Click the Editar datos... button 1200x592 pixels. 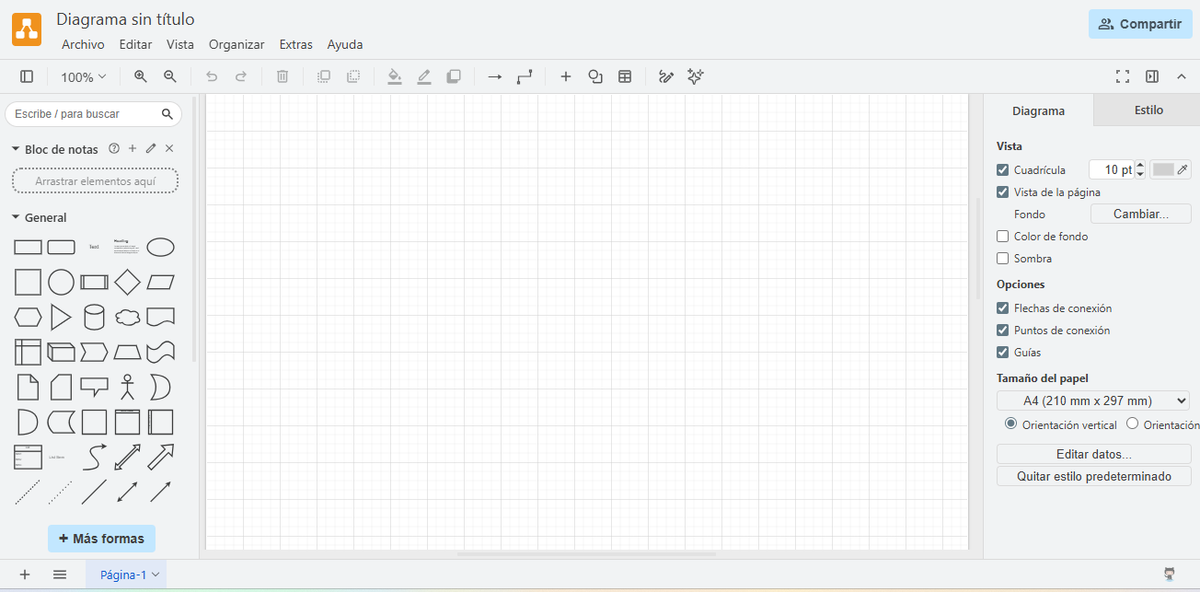coord(1094,454)
